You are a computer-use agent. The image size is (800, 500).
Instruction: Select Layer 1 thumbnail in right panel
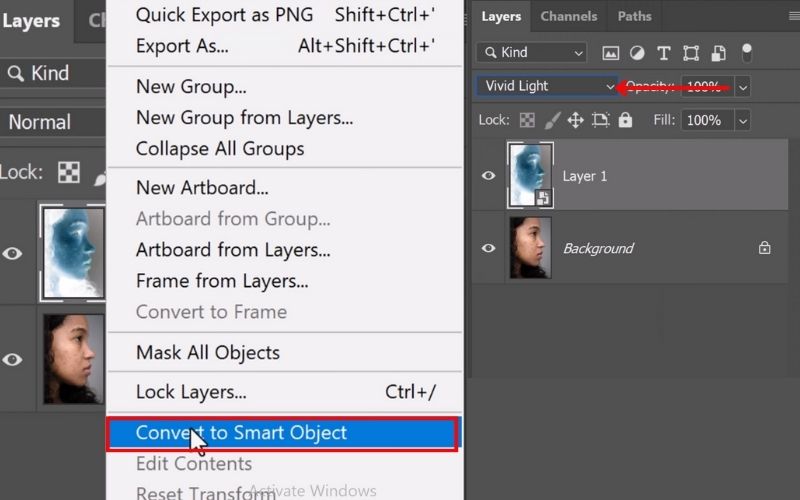[531, 175]
